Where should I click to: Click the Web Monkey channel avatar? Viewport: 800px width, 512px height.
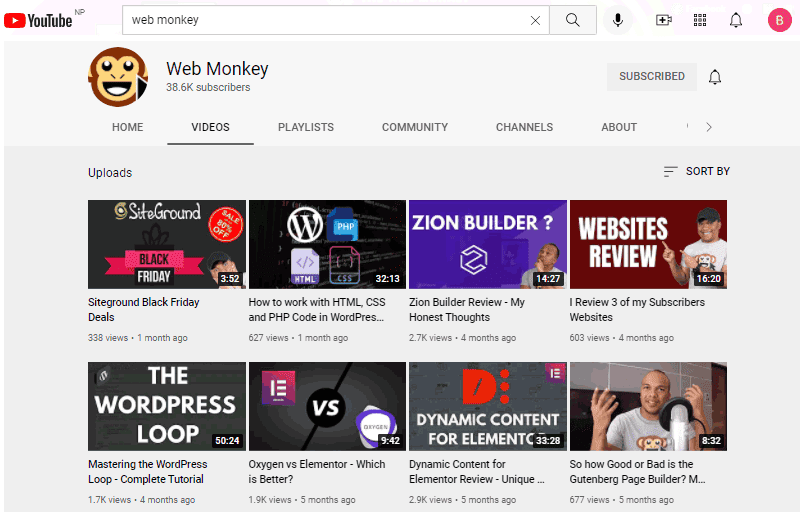point(118,77)
